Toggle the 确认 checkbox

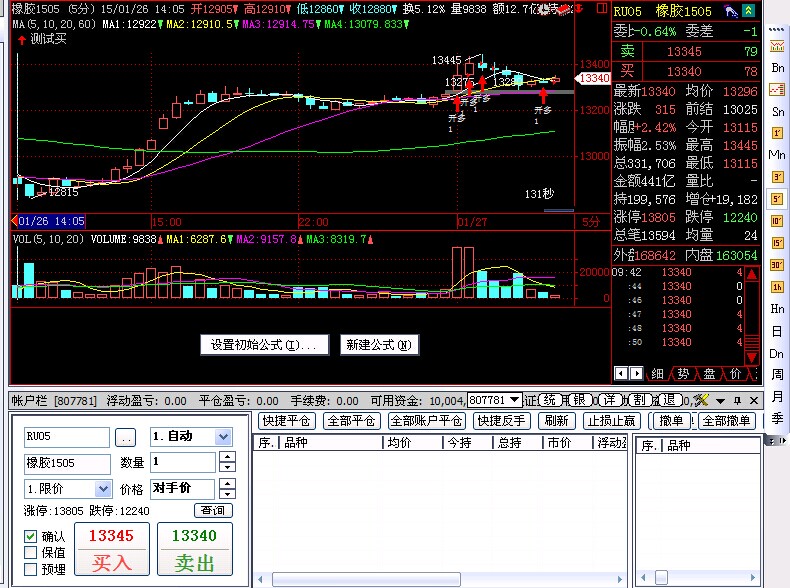tap(31, 536)
